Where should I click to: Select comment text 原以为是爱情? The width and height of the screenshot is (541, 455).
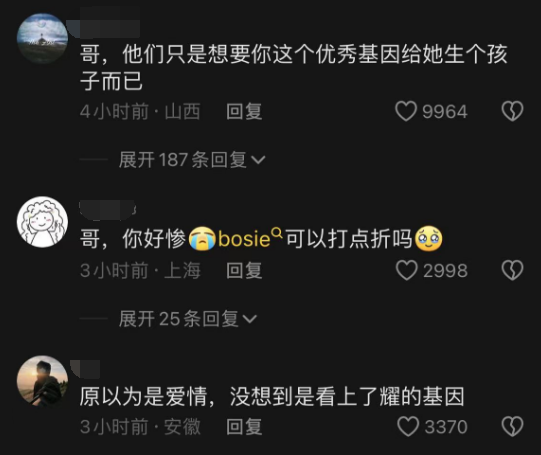143,397
